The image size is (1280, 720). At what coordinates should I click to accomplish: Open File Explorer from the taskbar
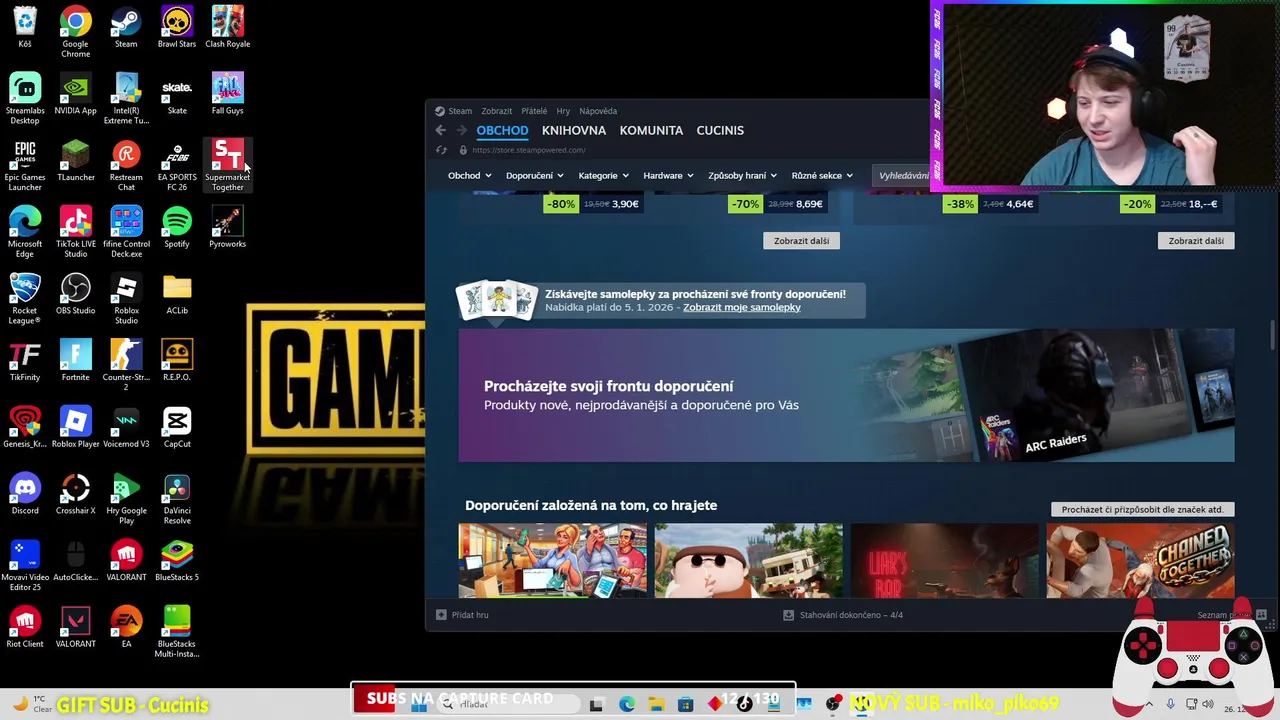(656, 704)
